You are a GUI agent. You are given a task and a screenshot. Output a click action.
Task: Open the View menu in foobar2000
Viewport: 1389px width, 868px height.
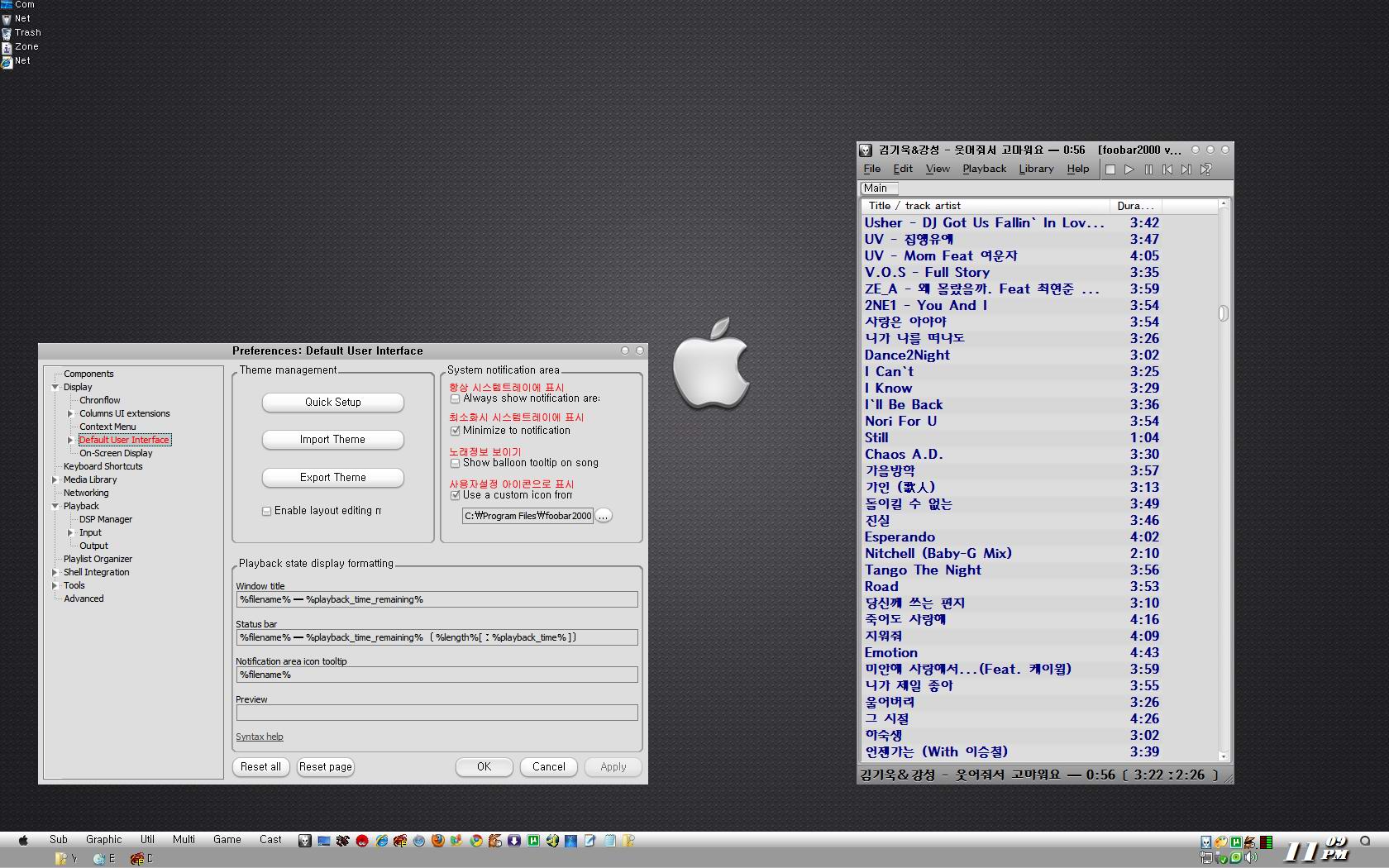938,169
